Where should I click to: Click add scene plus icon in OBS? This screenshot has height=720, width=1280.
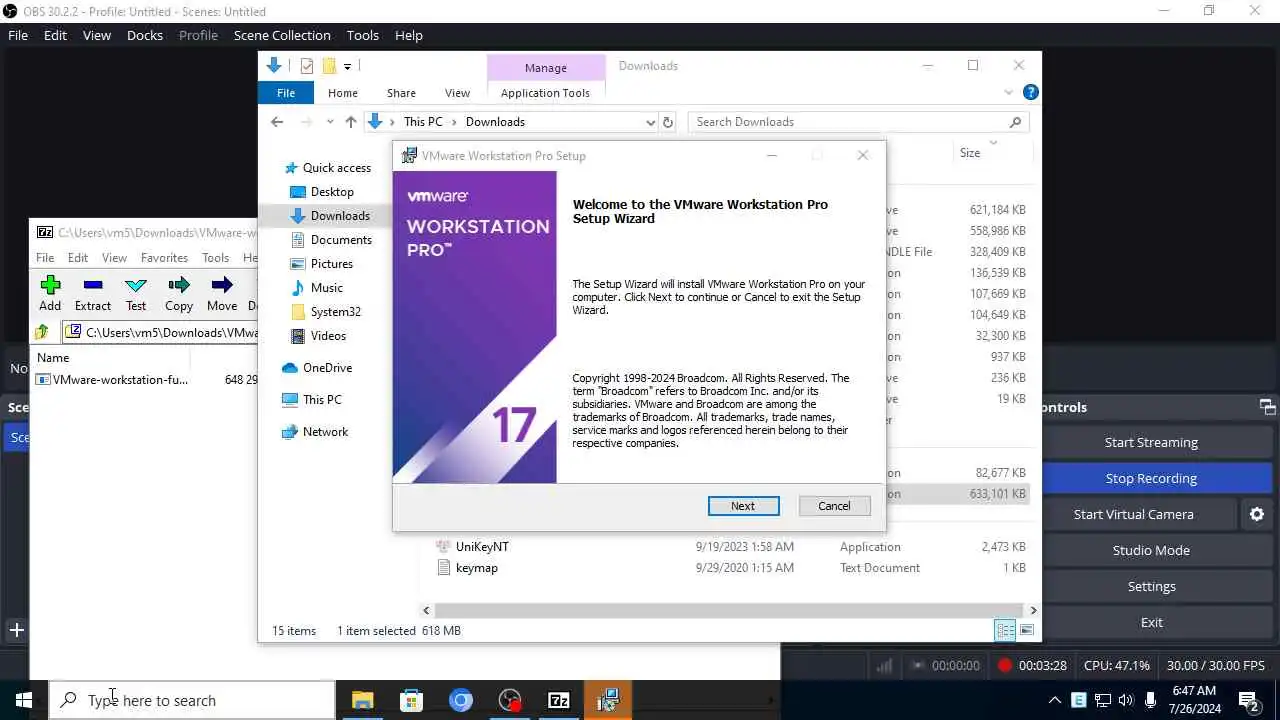(x=16, y=630)
